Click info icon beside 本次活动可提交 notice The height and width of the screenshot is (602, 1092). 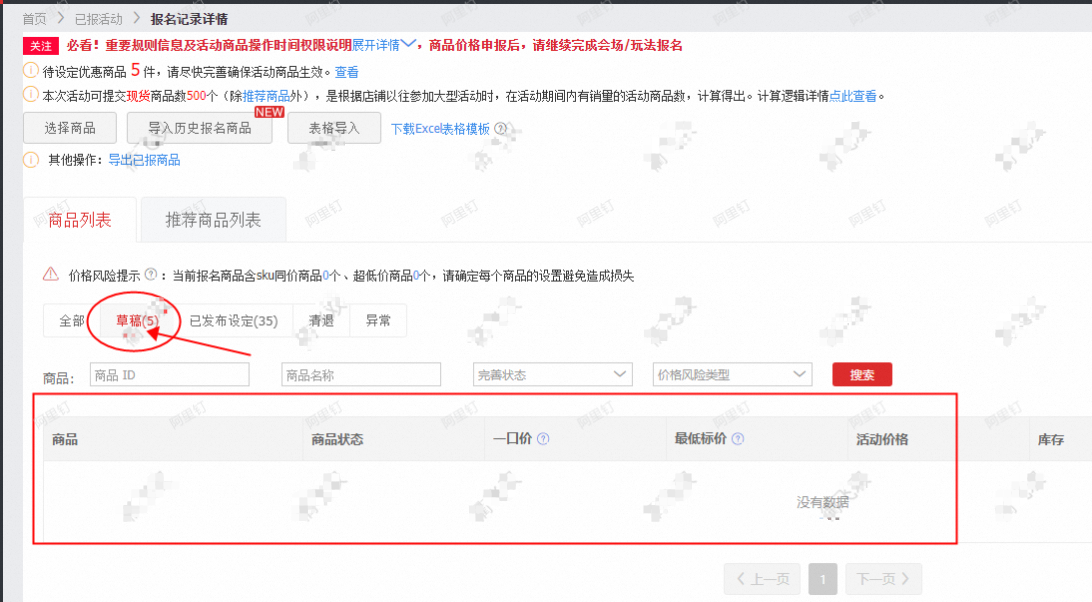click(x=31, y=94)
